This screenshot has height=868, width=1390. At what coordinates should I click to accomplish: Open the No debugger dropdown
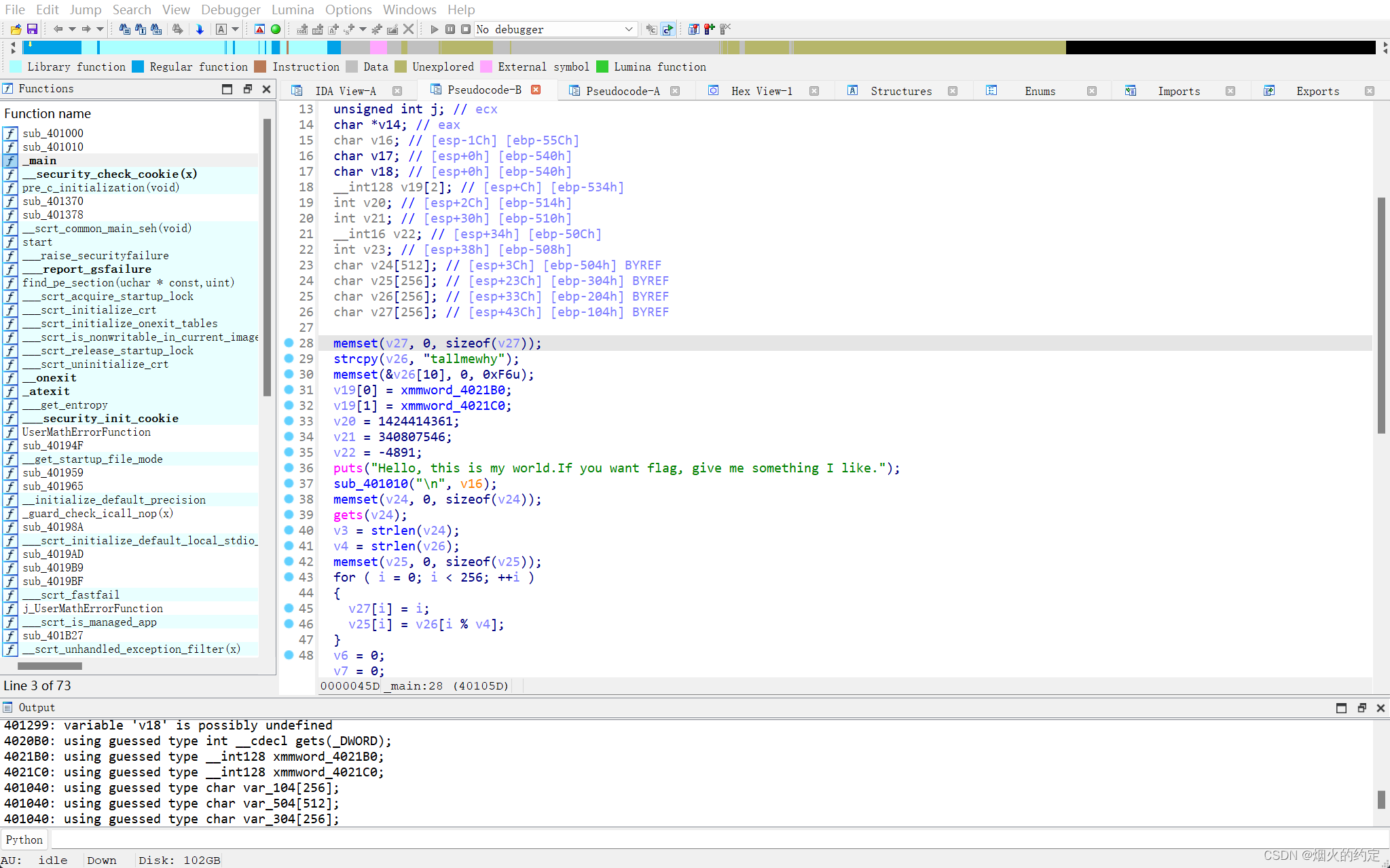click(x=628, y=29)
